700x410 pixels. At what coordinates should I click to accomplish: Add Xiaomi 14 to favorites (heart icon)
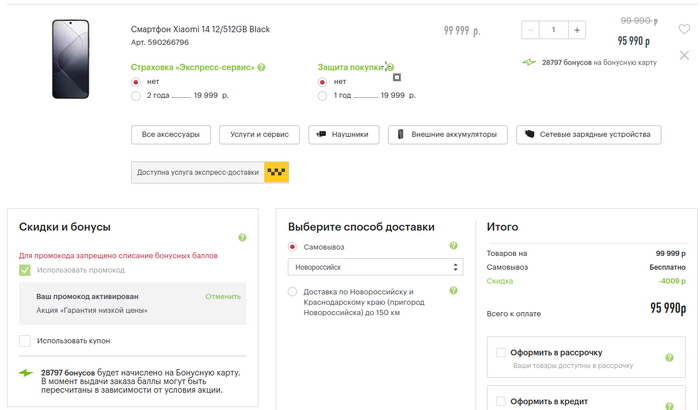684,29
